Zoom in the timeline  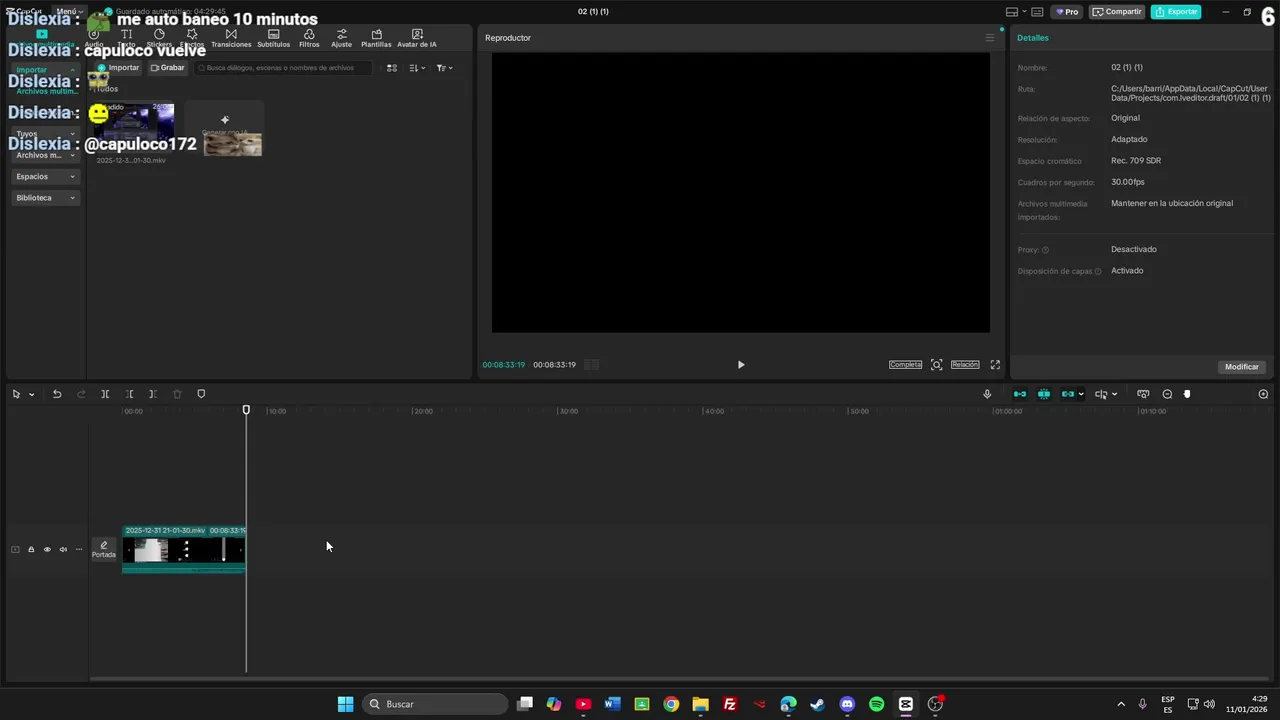coord(1263,394)
